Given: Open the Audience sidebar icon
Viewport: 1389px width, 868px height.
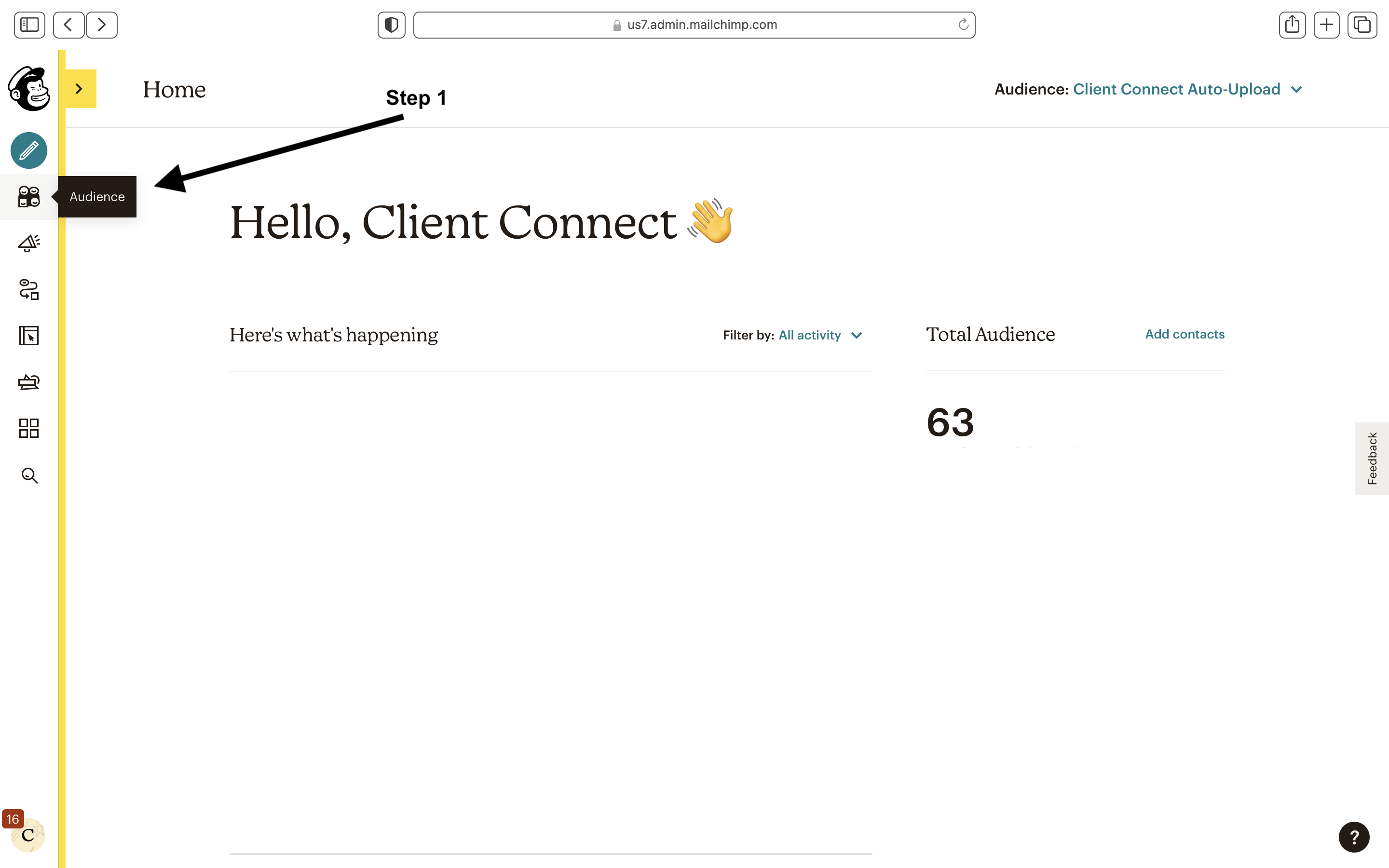Looking at the screenshot, I should click(x=29, y=196).
